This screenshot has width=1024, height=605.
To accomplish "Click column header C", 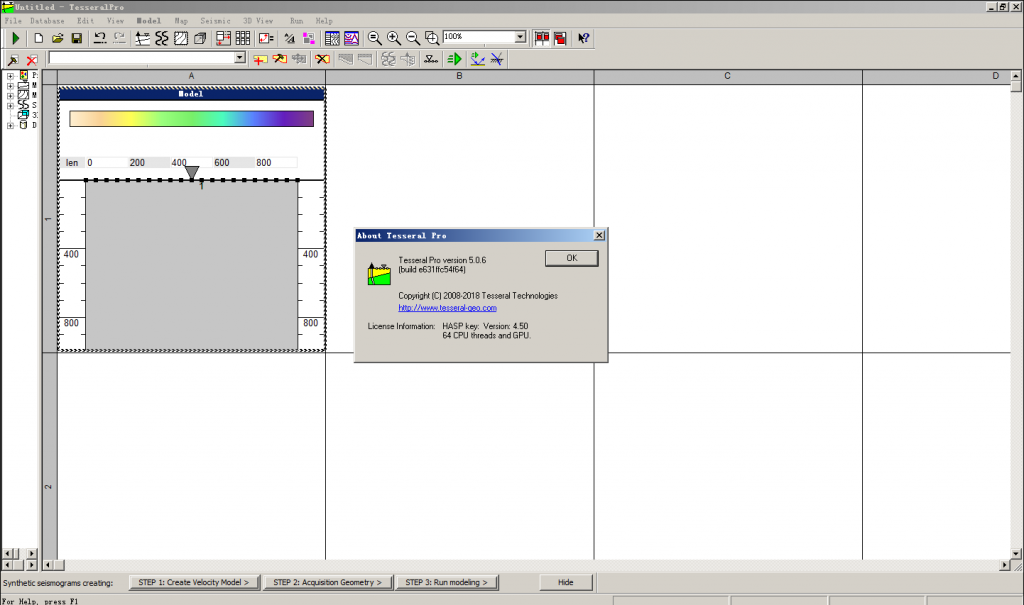I will pyautogui.click(x=728, y=76).
